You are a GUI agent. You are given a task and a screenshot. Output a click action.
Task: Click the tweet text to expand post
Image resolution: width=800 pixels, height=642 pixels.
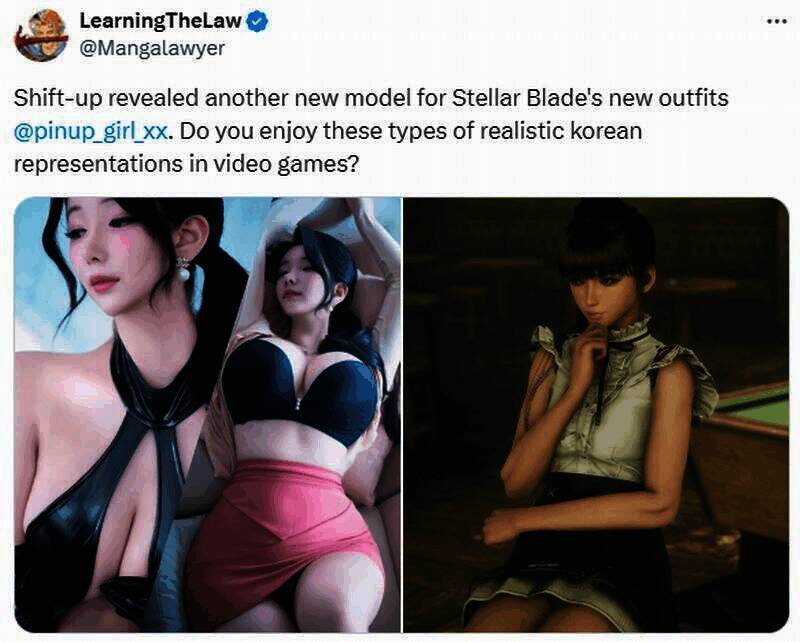point(371,131)
